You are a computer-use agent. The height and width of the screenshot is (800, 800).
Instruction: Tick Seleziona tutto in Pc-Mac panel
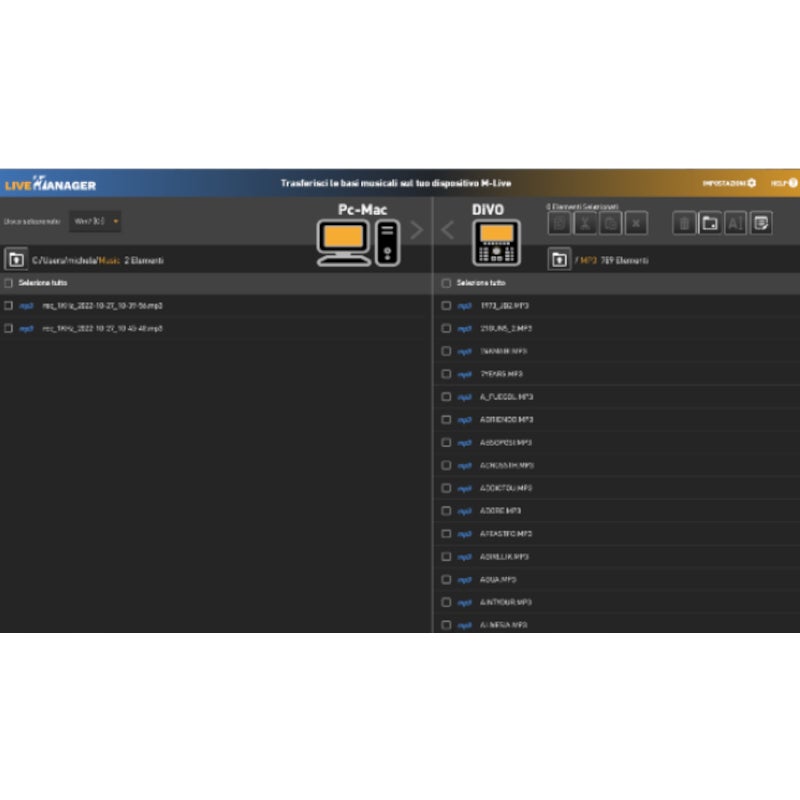8,283
